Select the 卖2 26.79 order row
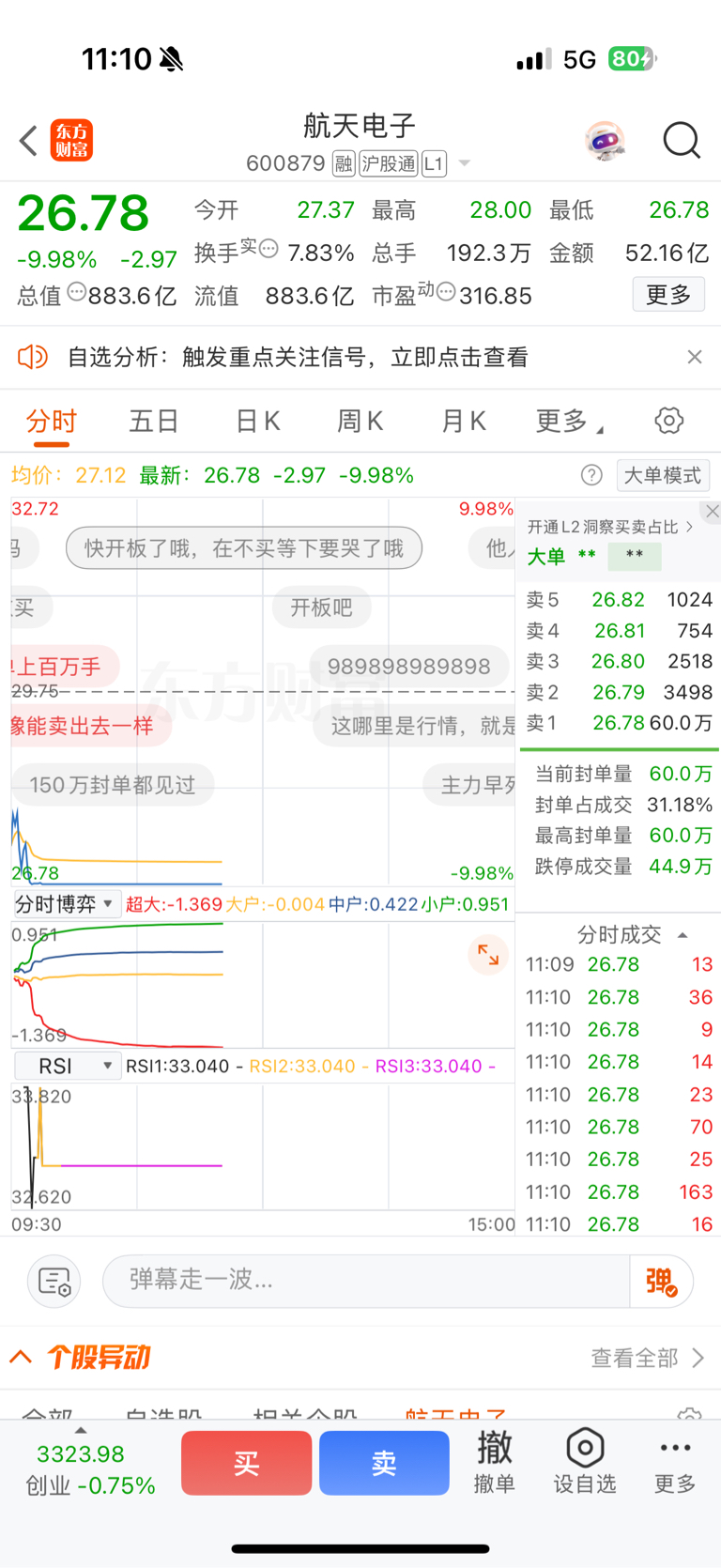Viewport: 721px width, 1568px height. click(619, 692)
